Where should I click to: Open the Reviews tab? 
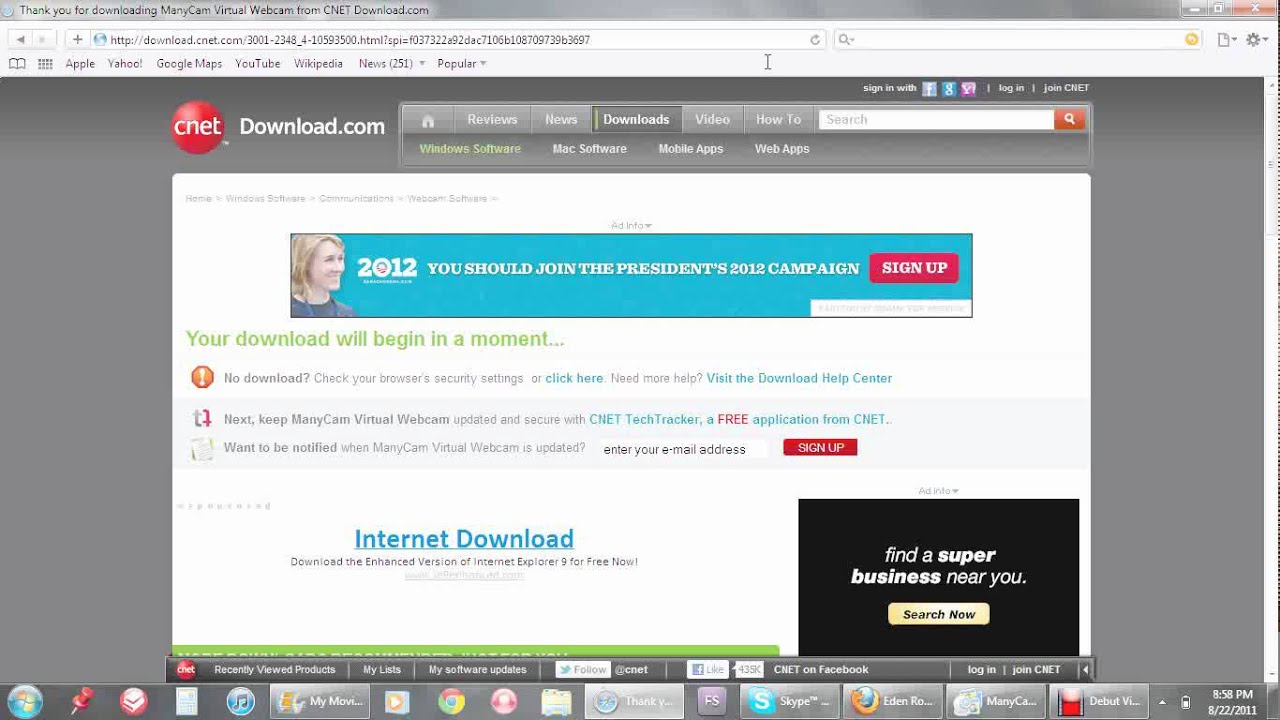tap(492, 119)
